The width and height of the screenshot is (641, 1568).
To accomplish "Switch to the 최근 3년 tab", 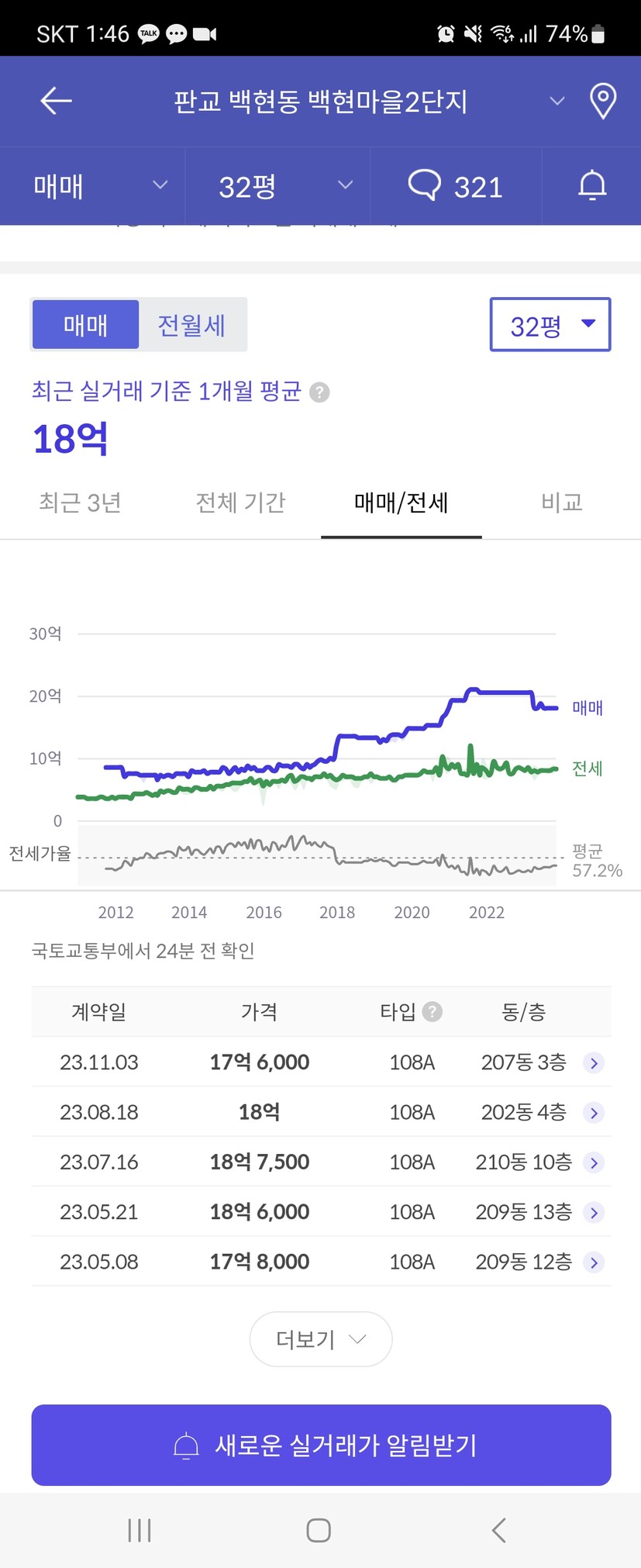I will coord(81,503).
